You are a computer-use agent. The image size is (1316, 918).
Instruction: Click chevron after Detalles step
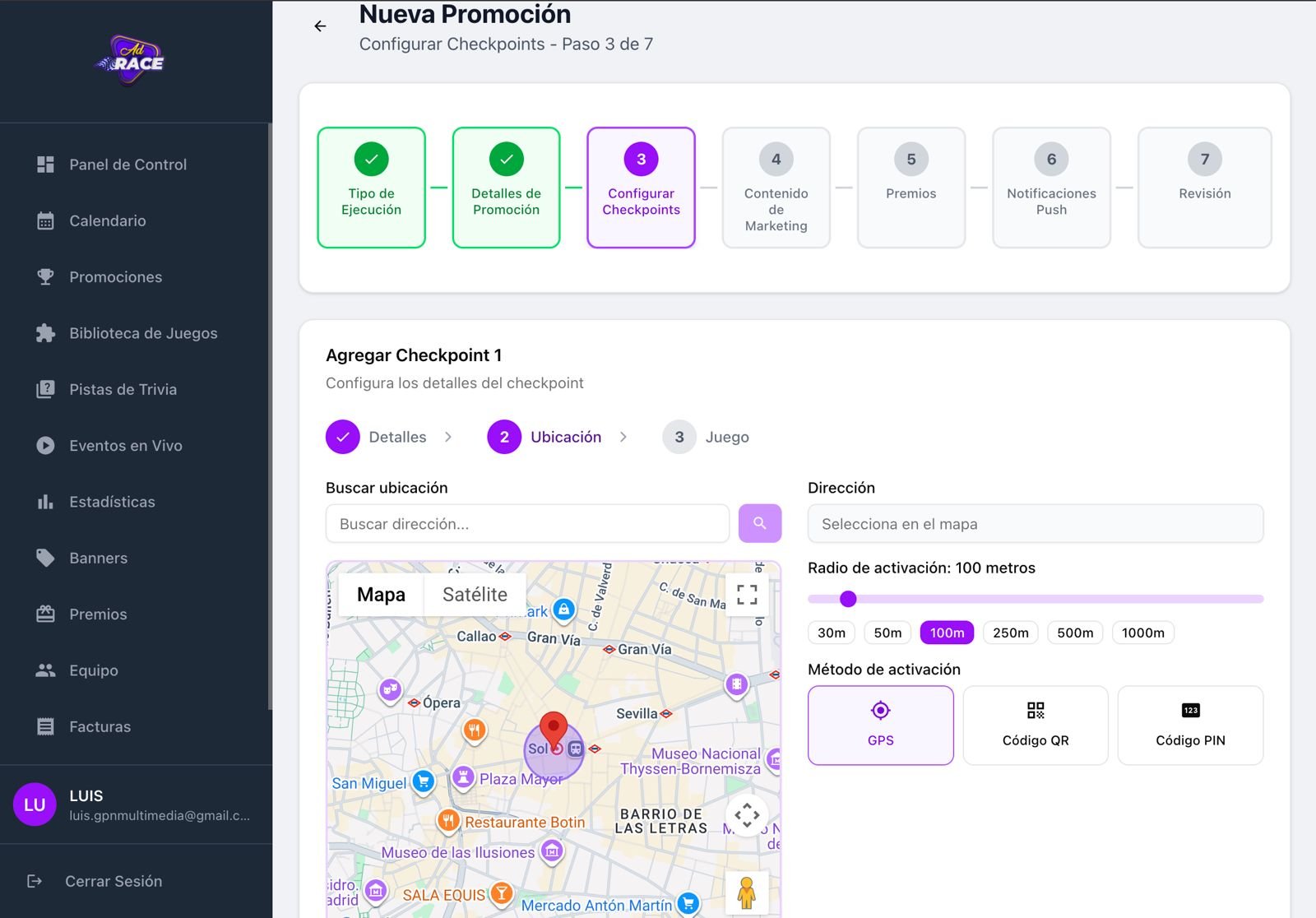coord(448,437)
